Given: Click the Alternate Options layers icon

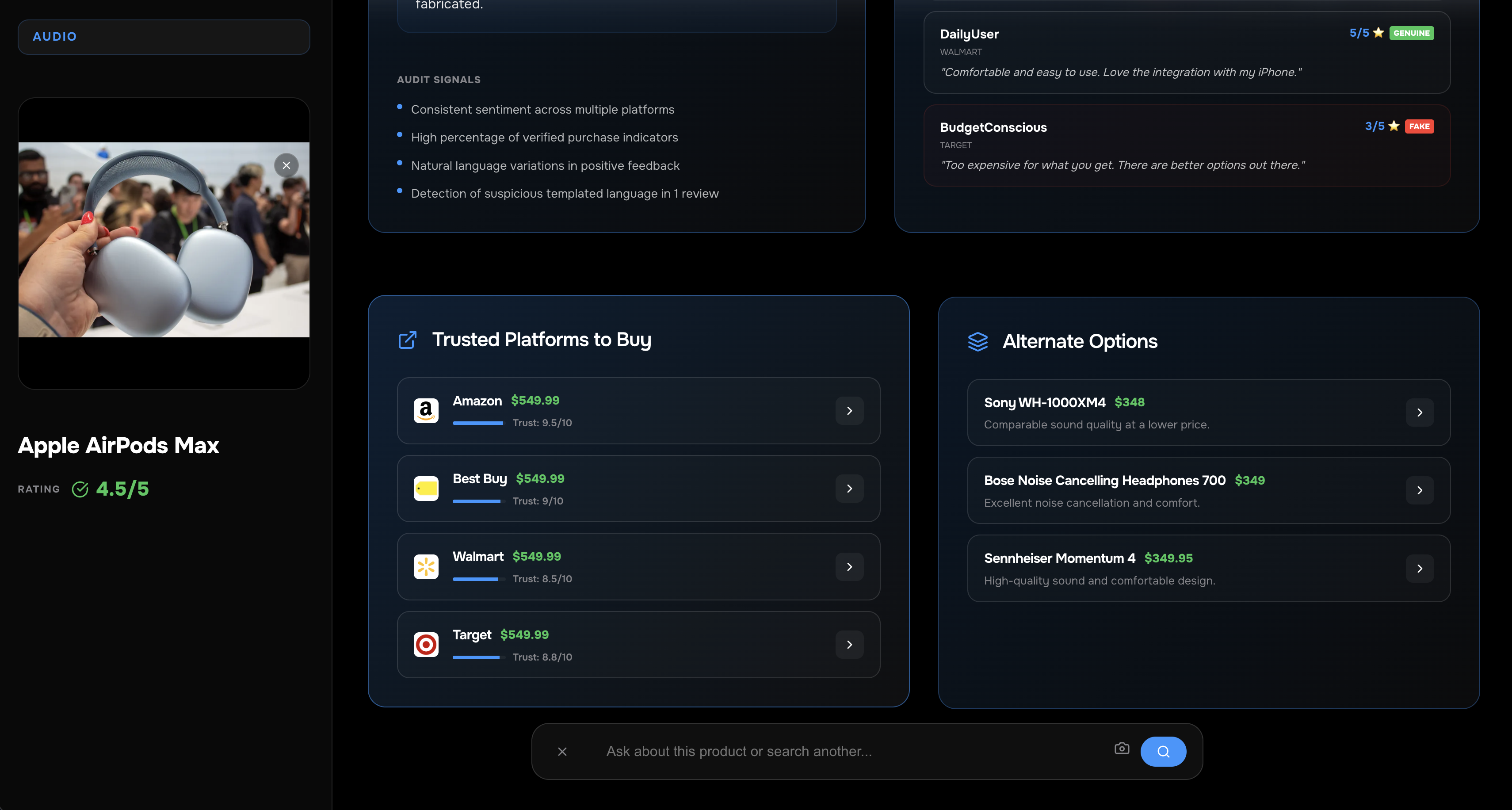Looking at the screenshot, I should [977, 342].
